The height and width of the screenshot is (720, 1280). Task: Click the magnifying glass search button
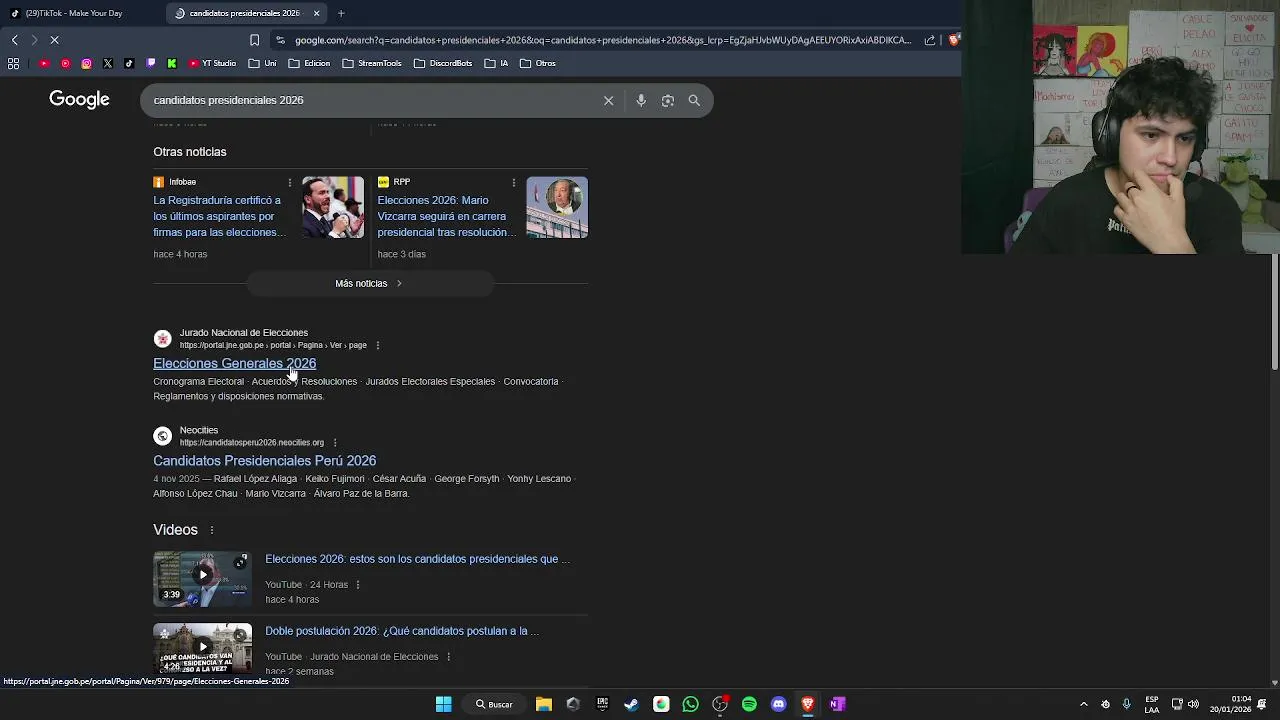point(694,100)
